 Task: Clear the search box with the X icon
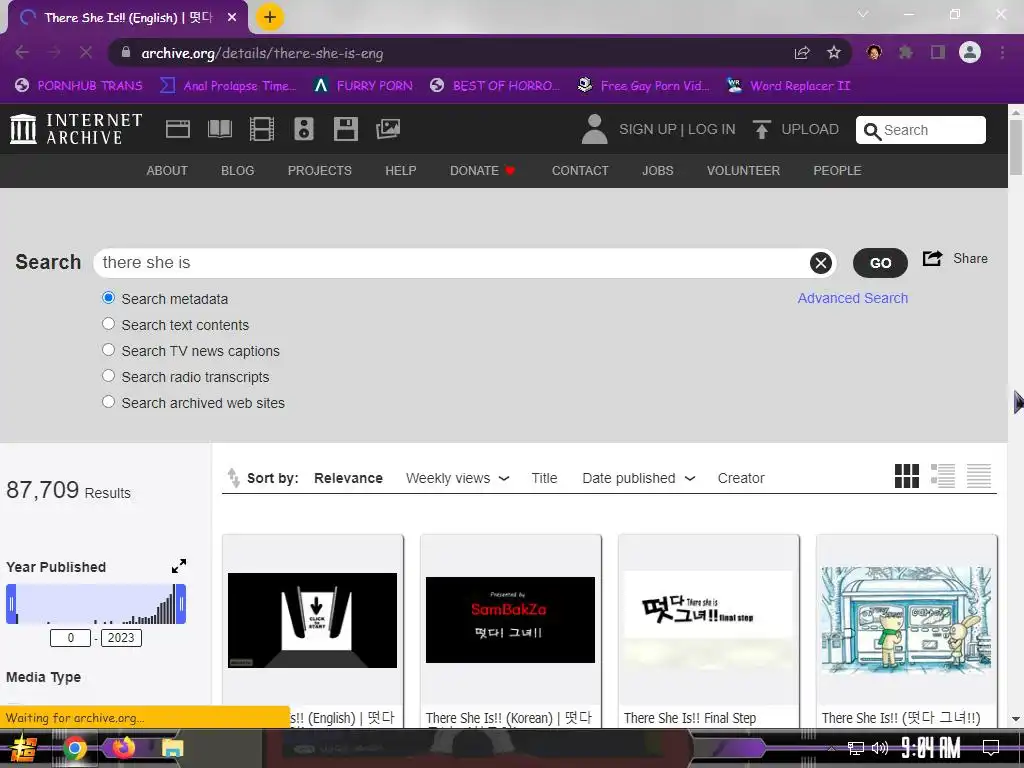point(821,263)
